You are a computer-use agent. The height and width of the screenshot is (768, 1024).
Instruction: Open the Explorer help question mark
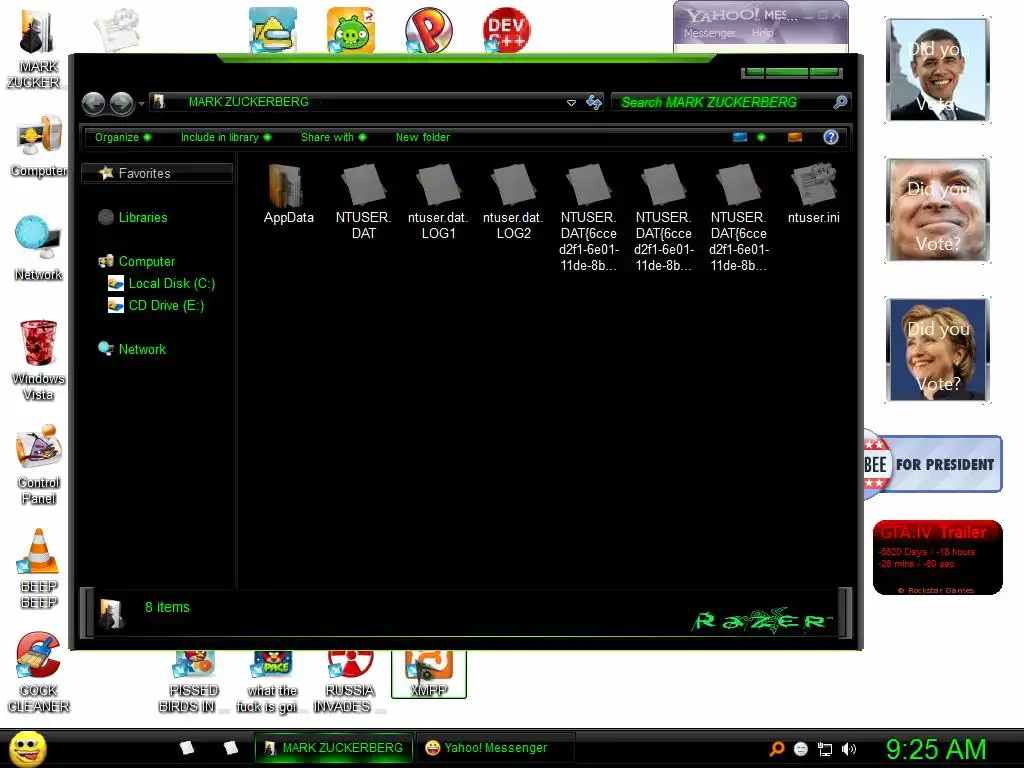831,137
